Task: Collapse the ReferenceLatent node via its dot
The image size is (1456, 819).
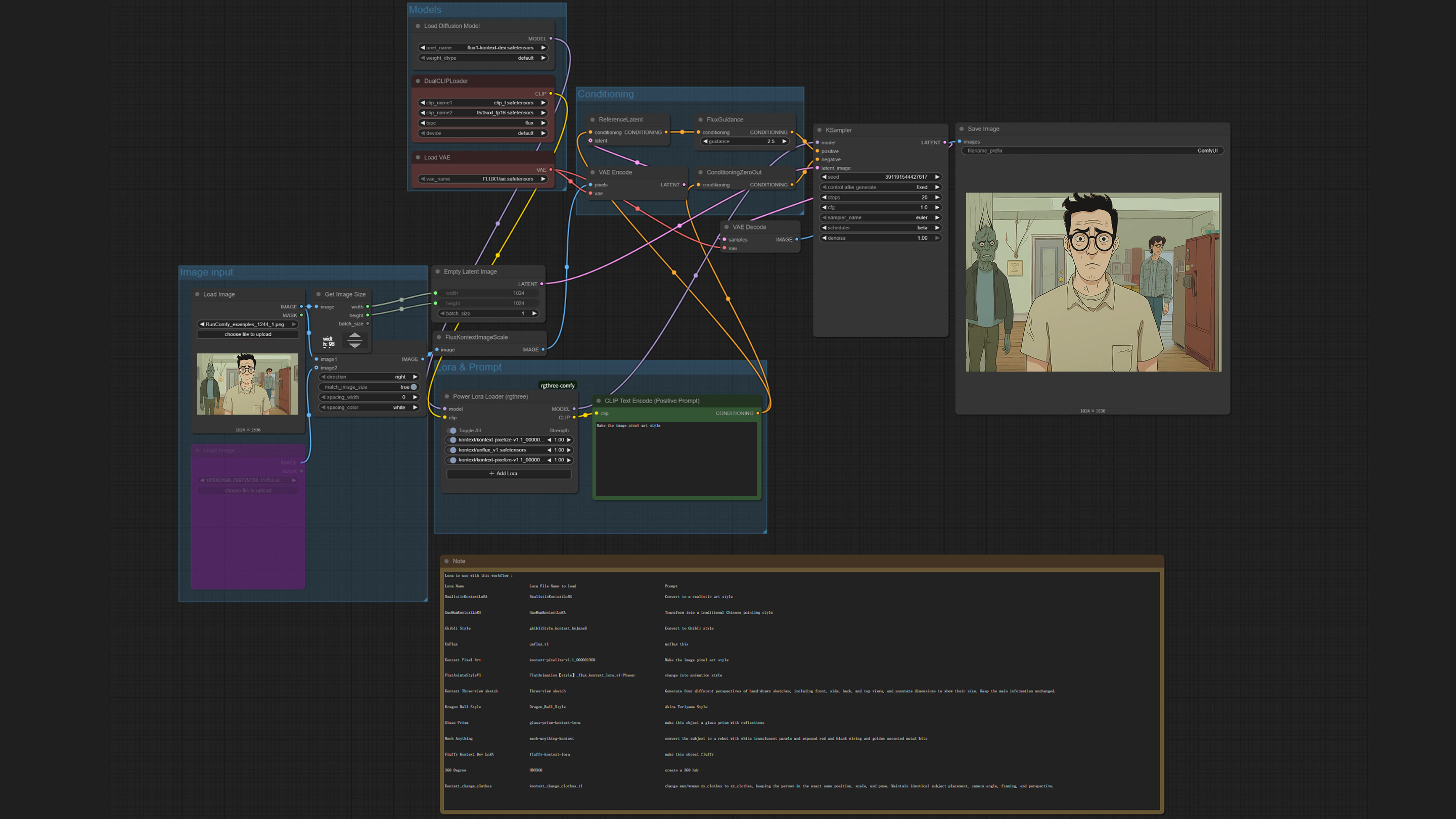Action: pyautogui.click(x=593, y=120)
